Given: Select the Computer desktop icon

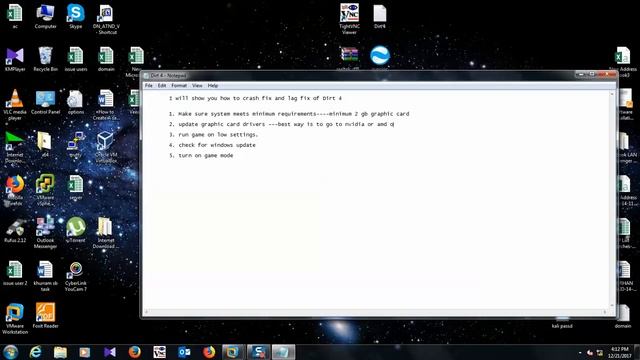Looking at the screenshot, I should pos(45,16).
